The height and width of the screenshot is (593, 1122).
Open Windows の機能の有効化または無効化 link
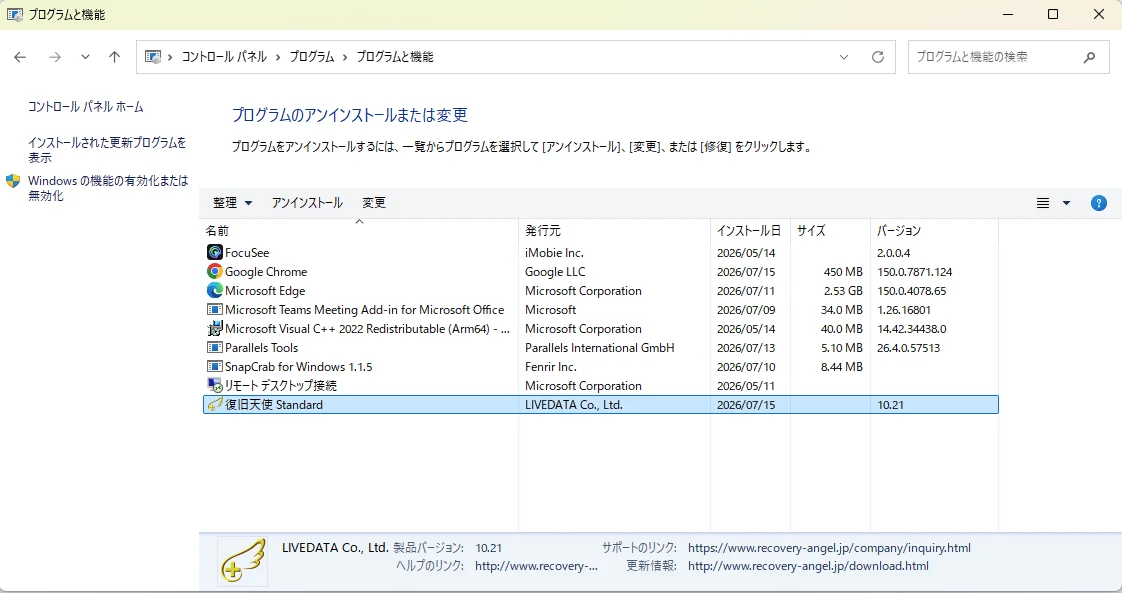tap(108, 188)
